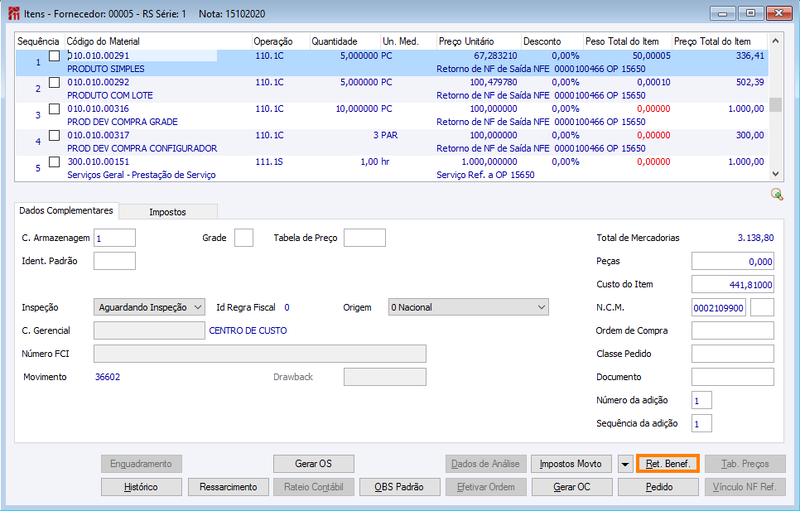Select the PRODUTO SIMPLES description text
Viewport: 800px width, 511px height.
click(106, 69)
